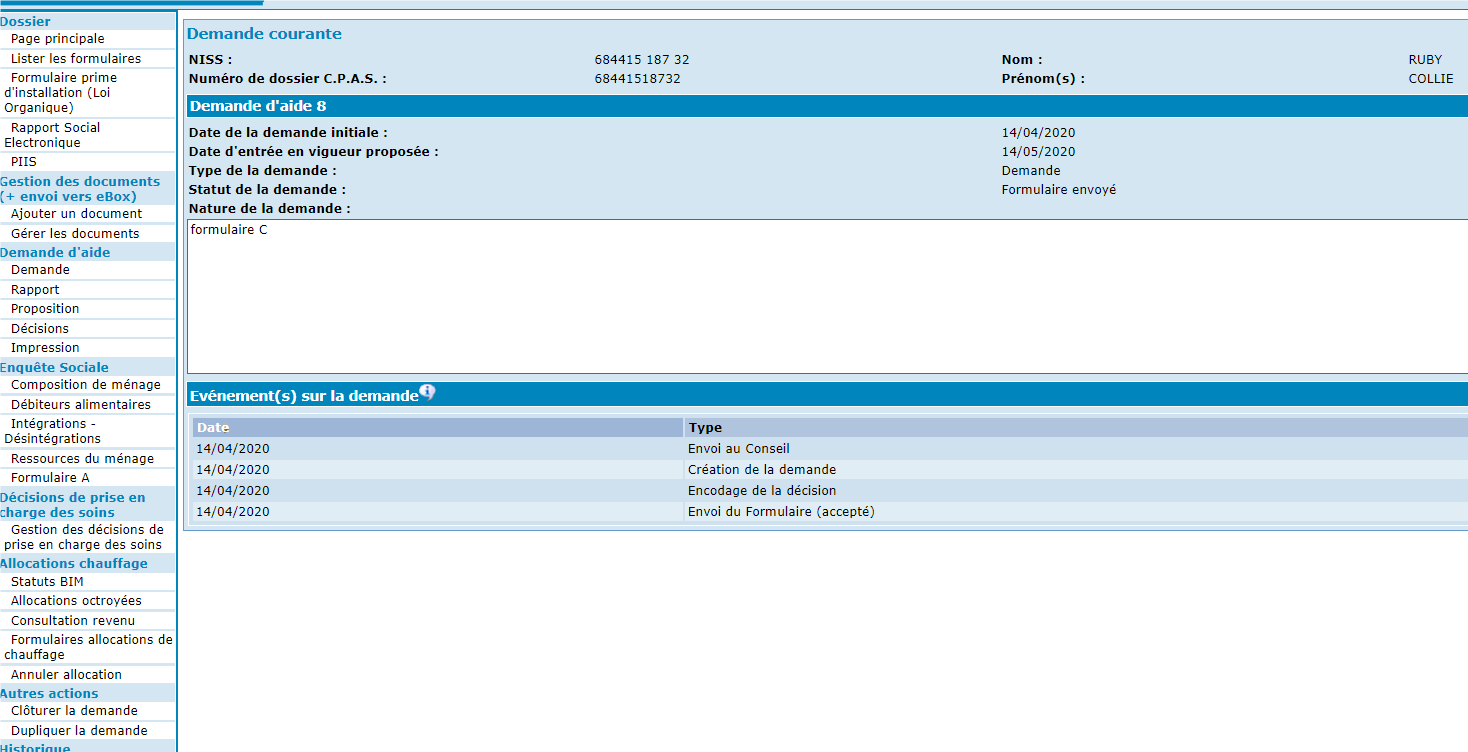
Task: Open the Rapport menu item
Action: (x=35, y=289)
